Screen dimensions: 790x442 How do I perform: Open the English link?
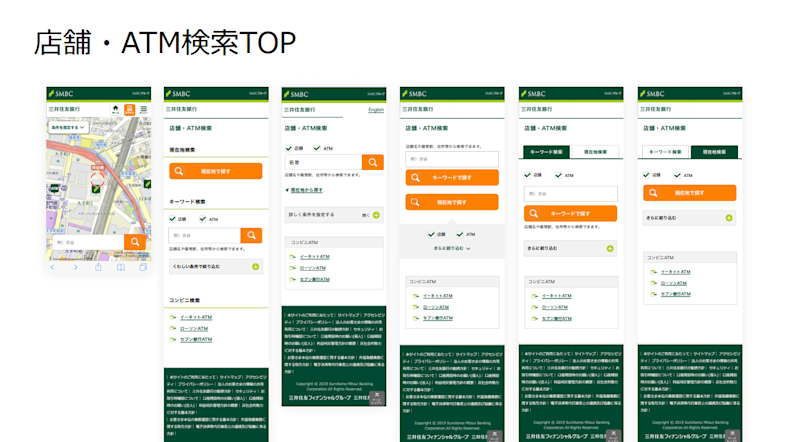(x=376, y=109)
